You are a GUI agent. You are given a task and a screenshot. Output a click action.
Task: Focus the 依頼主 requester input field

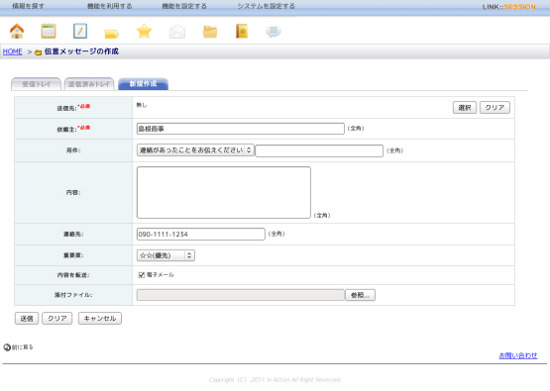[241, 129]
